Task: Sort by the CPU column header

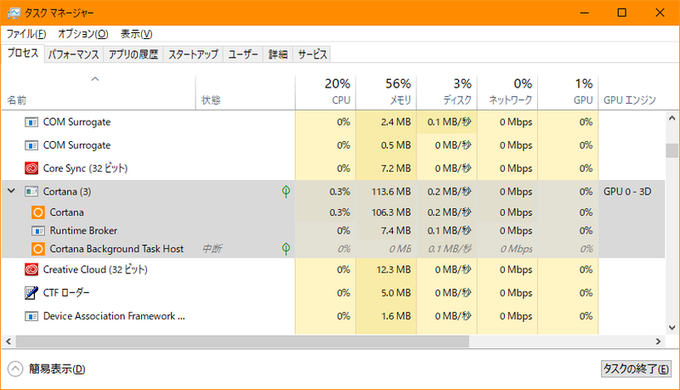Action: 325,92
